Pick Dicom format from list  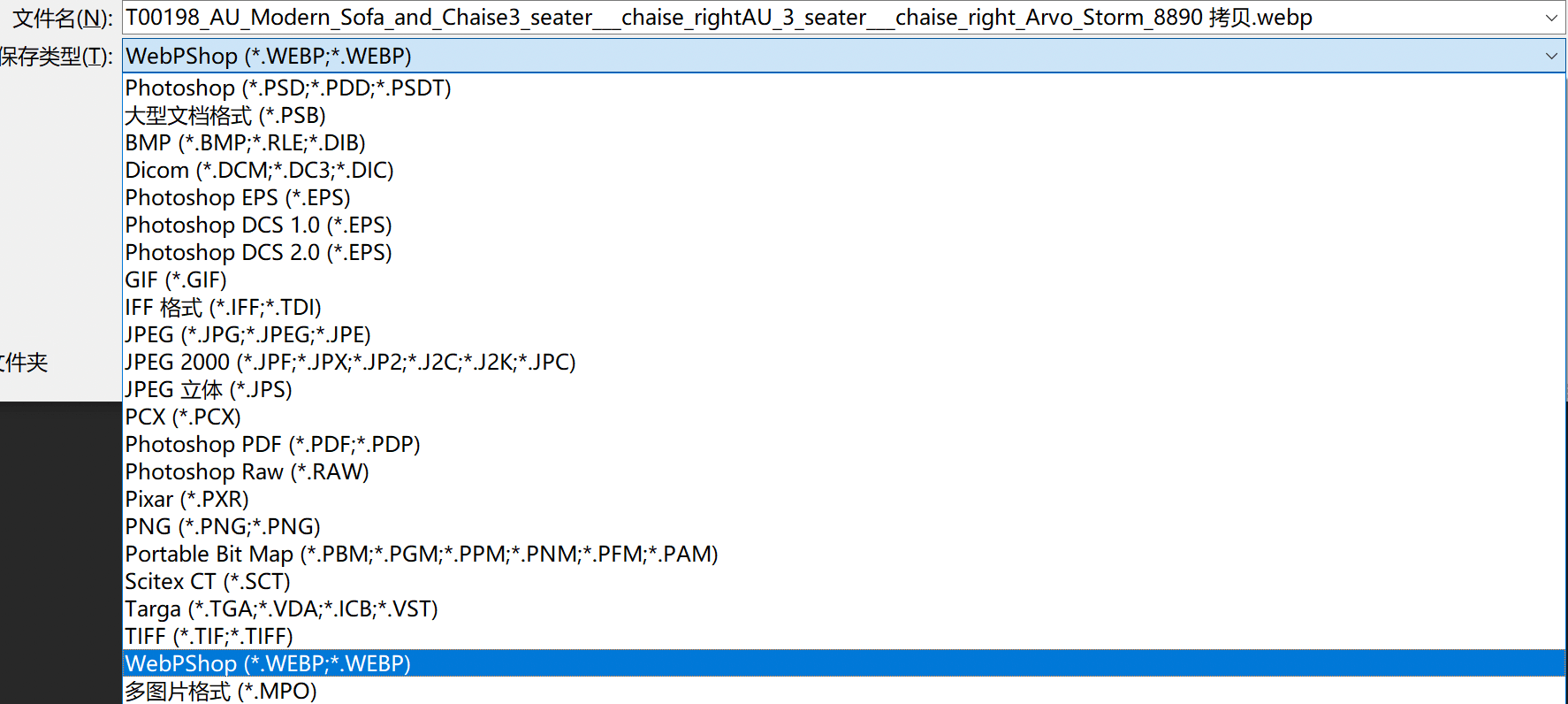(x=259, y=170)
